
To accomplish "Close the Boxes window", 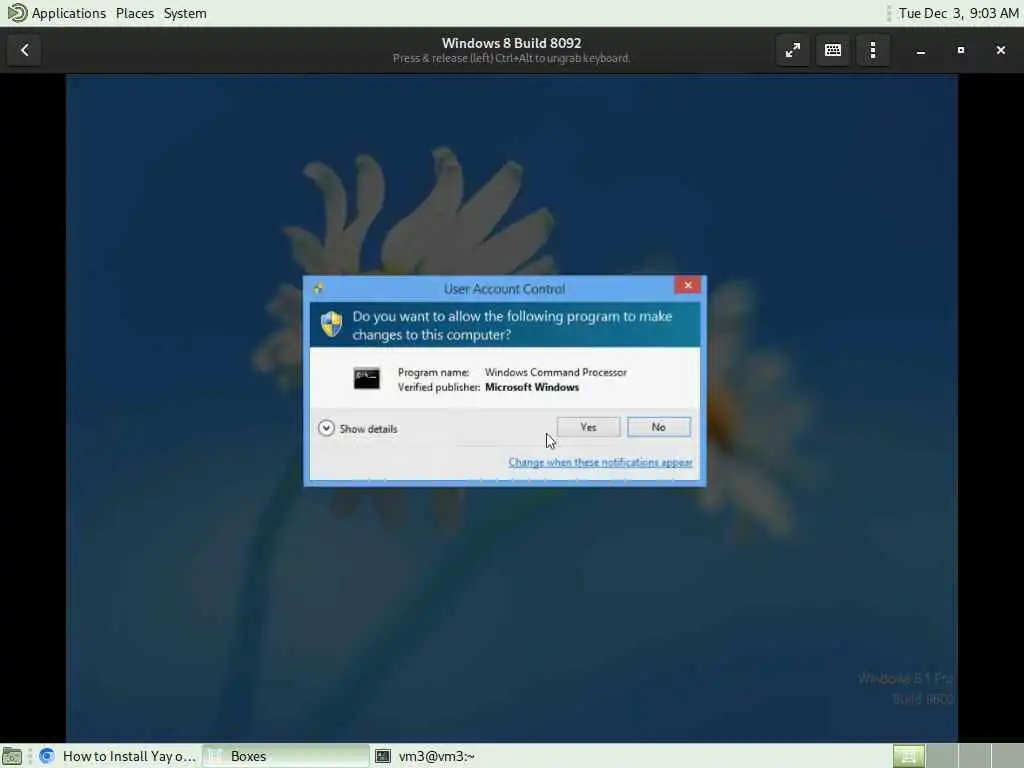I will click(1000, 50).
